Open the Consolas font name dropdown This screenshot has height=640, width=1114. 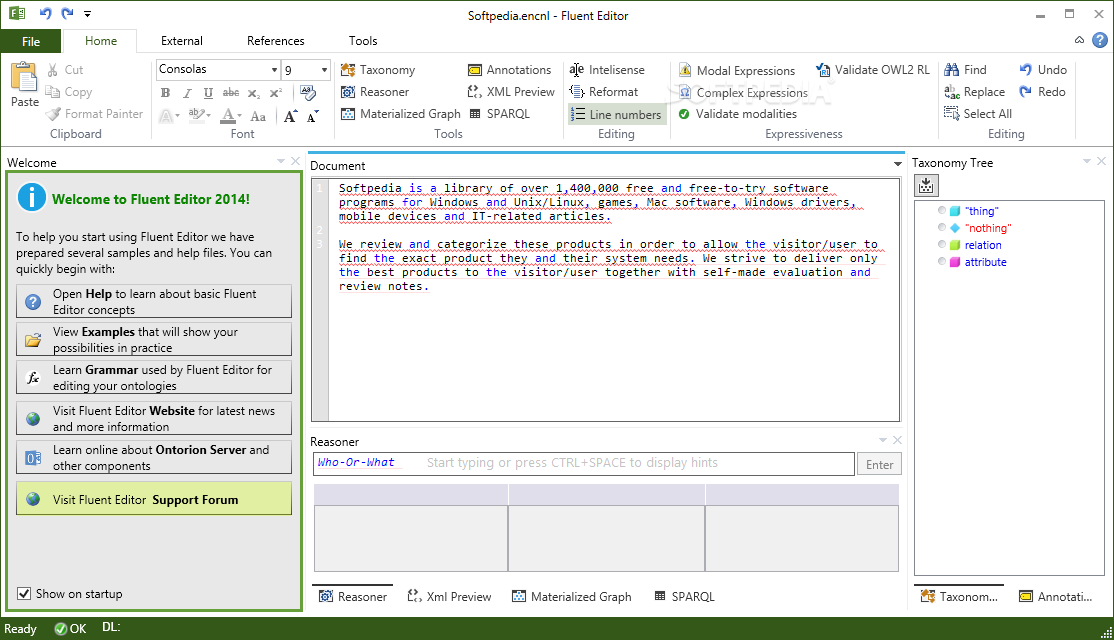click(274, 70)
